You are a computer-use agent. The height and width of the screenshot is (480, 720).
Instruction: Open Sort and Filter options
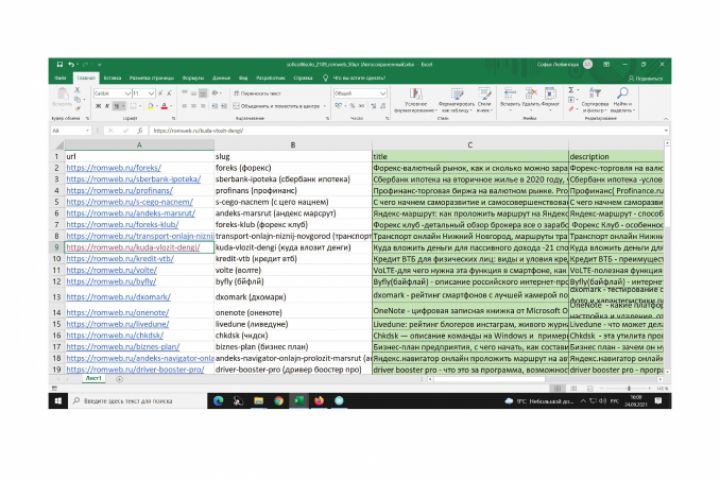(595, 100)
